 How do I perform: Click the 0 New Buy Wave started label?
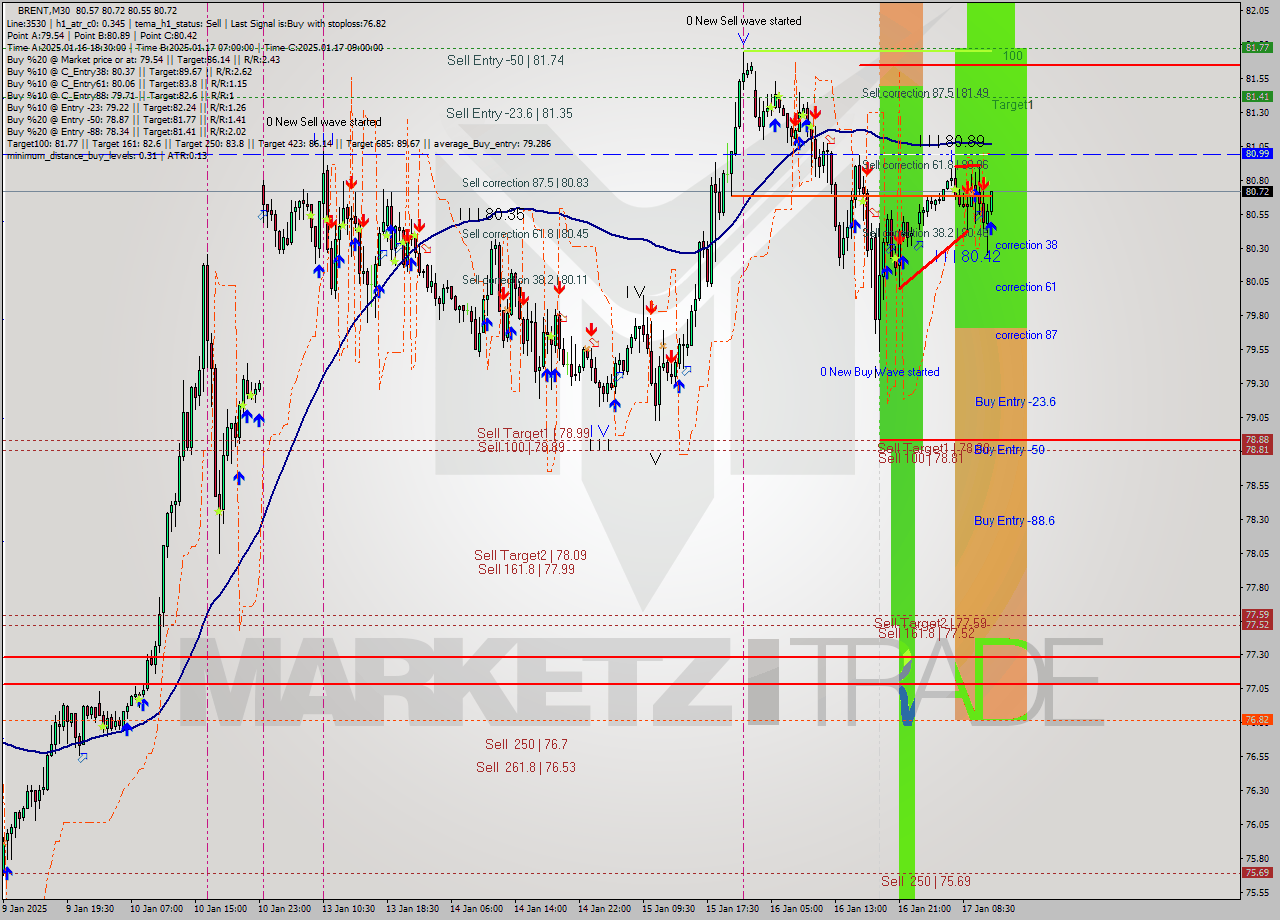point(880,372)
